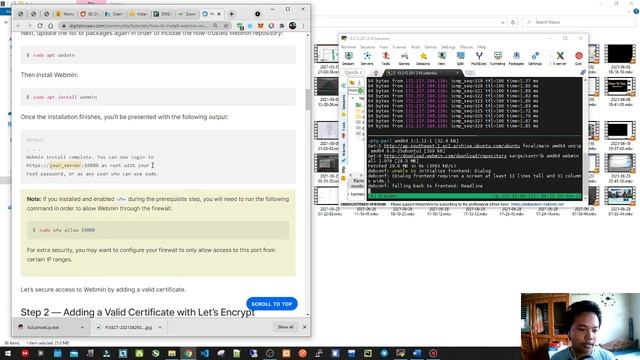
Task: Open Sessions menu in MobaXterm
Action: 367,47
